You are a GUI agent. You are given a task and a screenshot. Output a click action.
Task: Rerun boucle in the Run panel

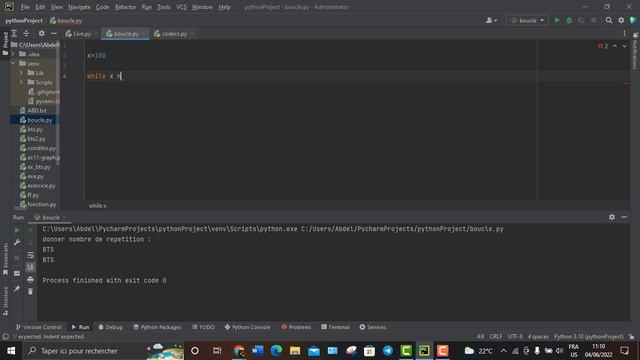[x=17, y=231]
